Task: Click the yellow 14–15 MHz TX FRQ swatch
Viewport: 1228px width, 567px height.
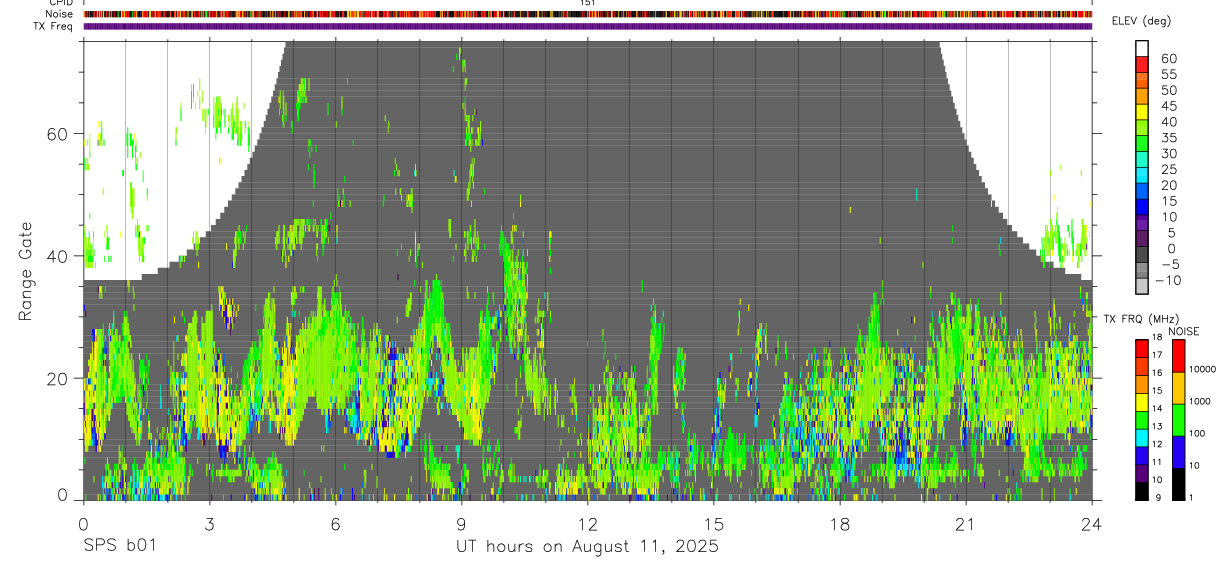Action: (1142, 402)
